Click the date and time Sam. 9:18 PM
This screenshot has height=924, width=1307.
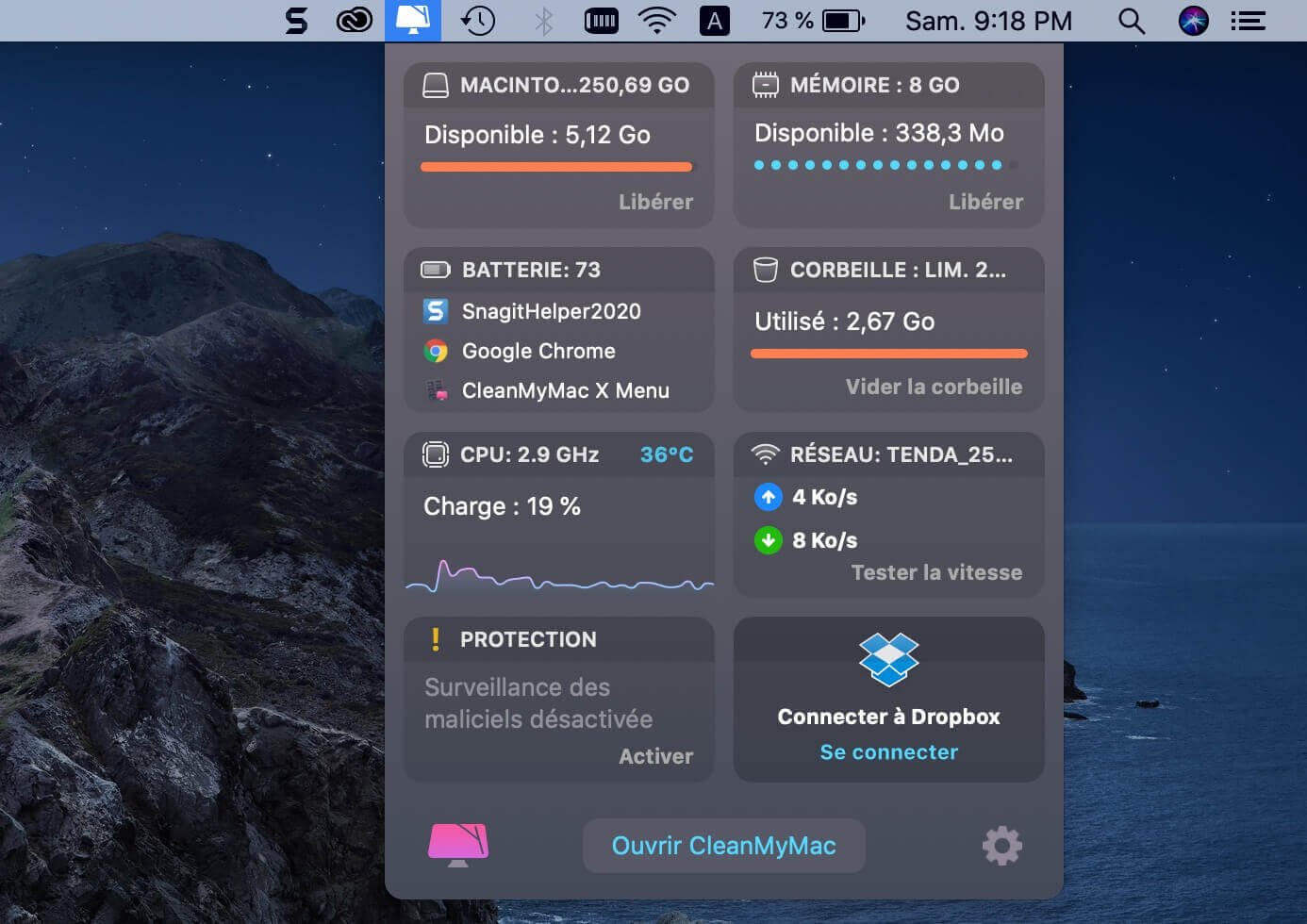click(988, 21)
